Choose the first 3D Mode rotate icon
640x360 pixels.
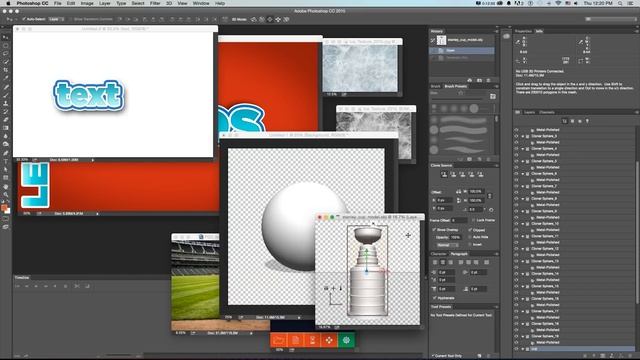point(253,19)
